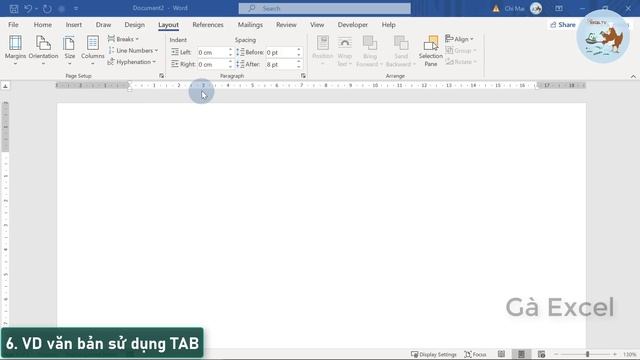Open the Position gallery

coord(322,51)
